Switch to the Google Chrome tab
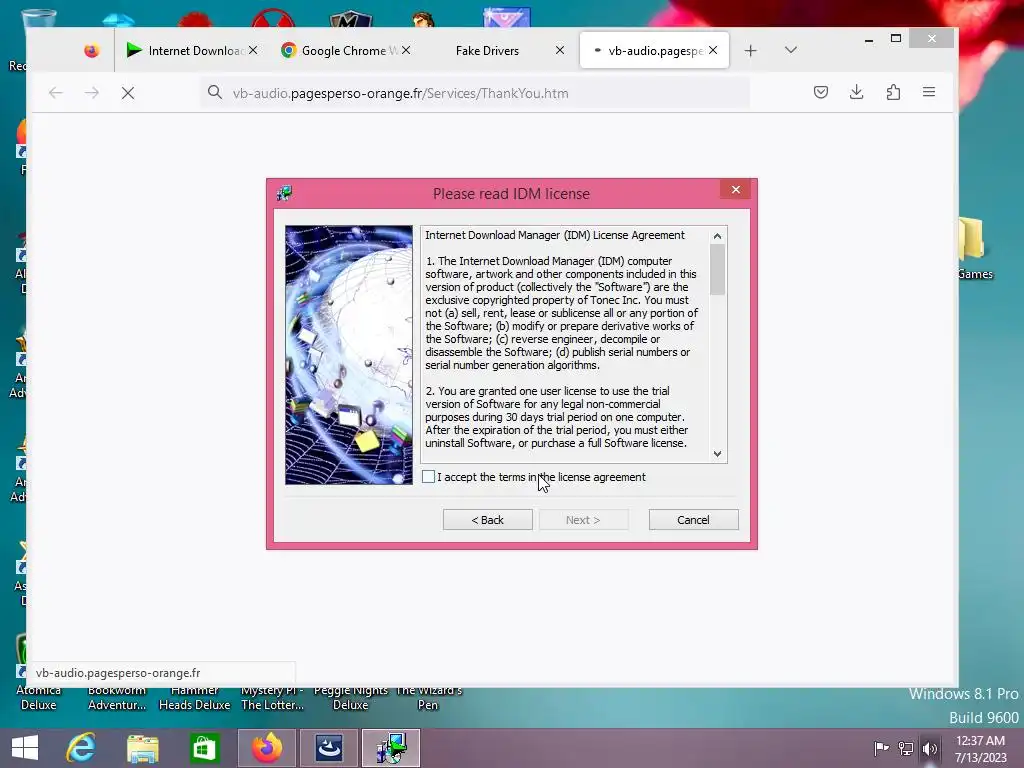This screenshot has width=1024, height=768. 344,50
